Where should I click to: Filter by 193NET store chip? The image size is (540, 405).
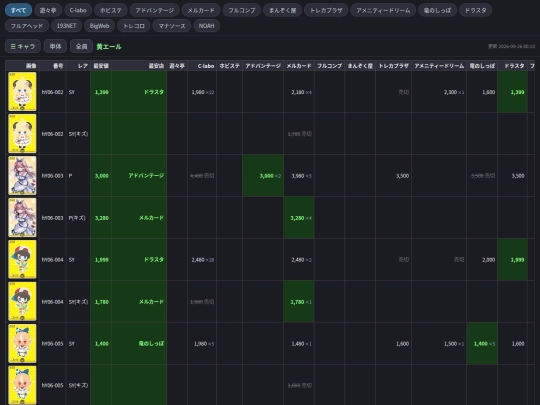click(x=66, y=25)
